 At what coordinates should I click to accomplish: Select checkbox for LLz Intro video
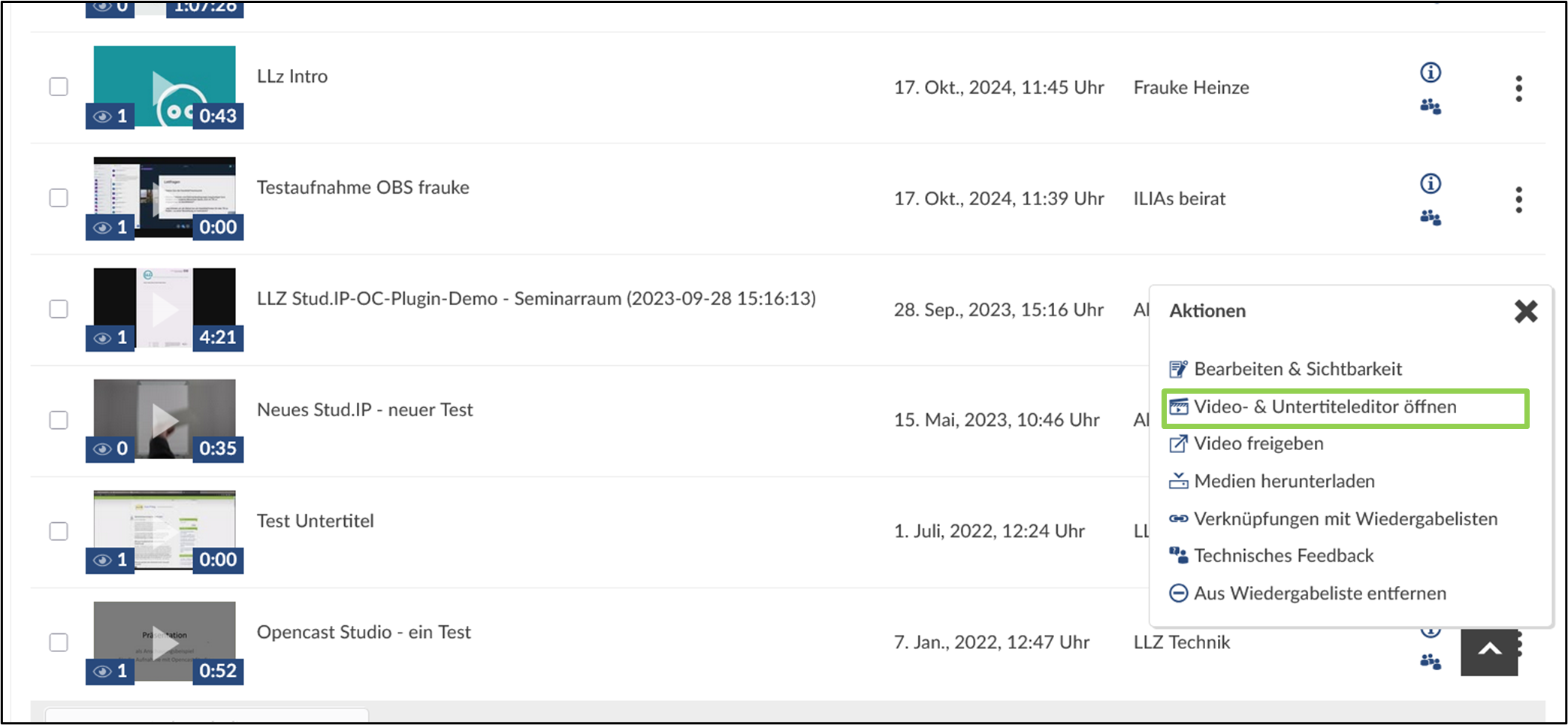coord(59,86)
